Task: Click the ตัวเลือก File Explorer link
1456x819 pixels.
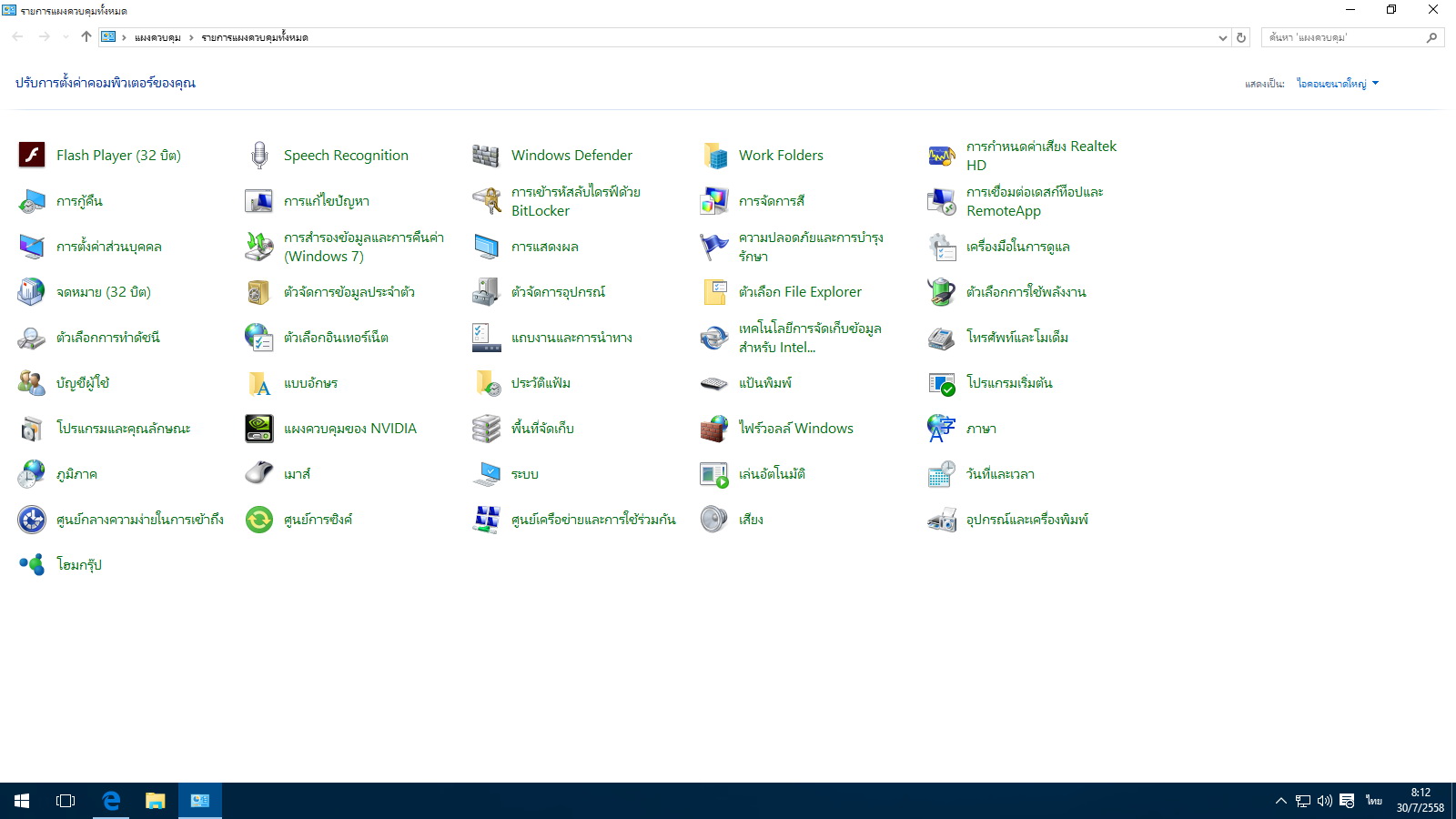Action: pyautogui.click(x=799, y=292)
